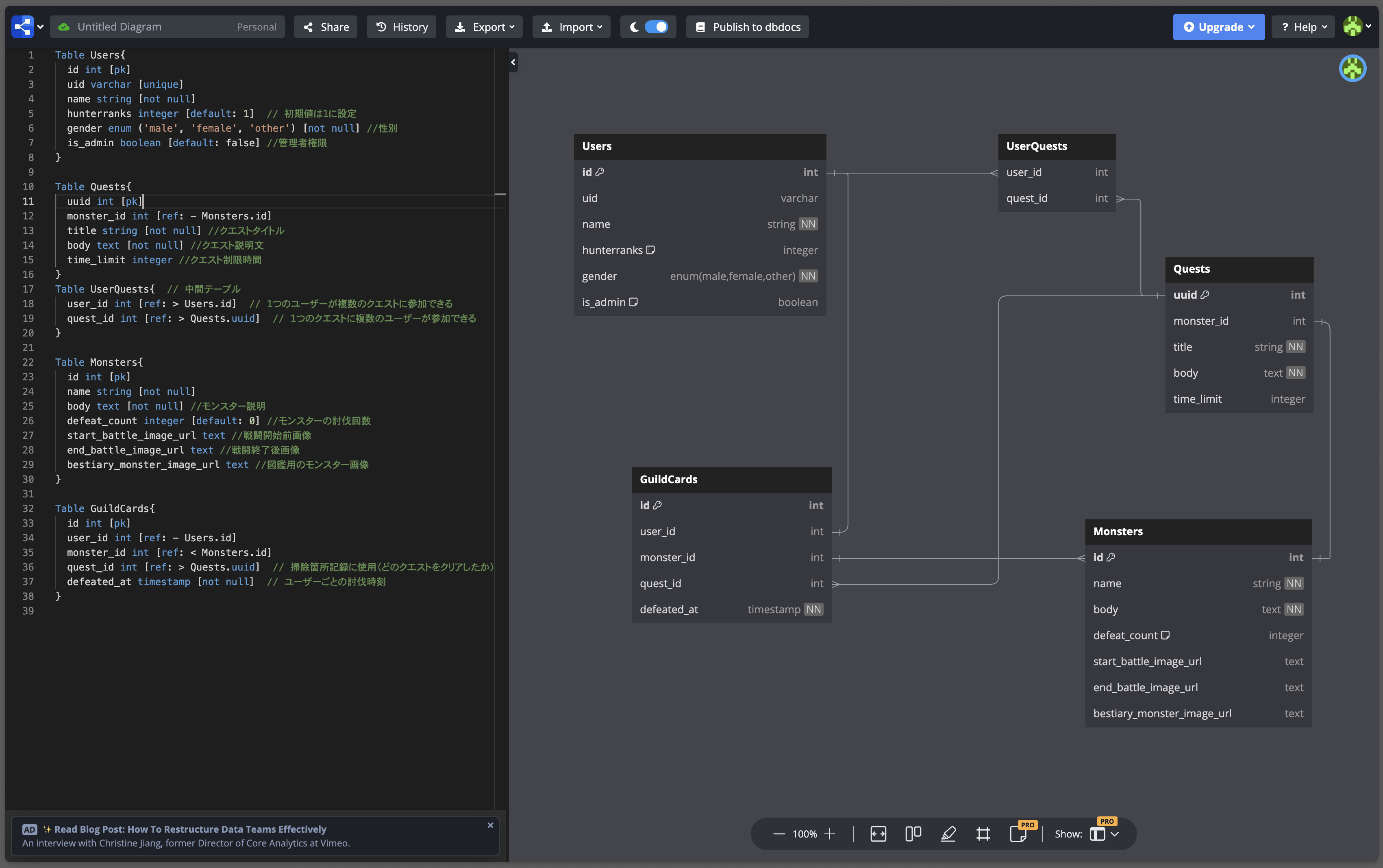Image resolution: width=1383 pixels, height=868 pixels.
Task: Toggle dark mode switch
Action: pyautogui.click(x=656, y=27)
